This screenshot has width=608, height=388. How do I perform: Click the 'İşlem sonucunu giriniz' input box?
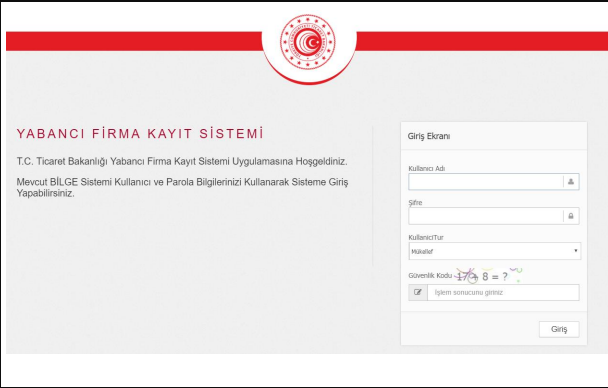click(503, 292)
